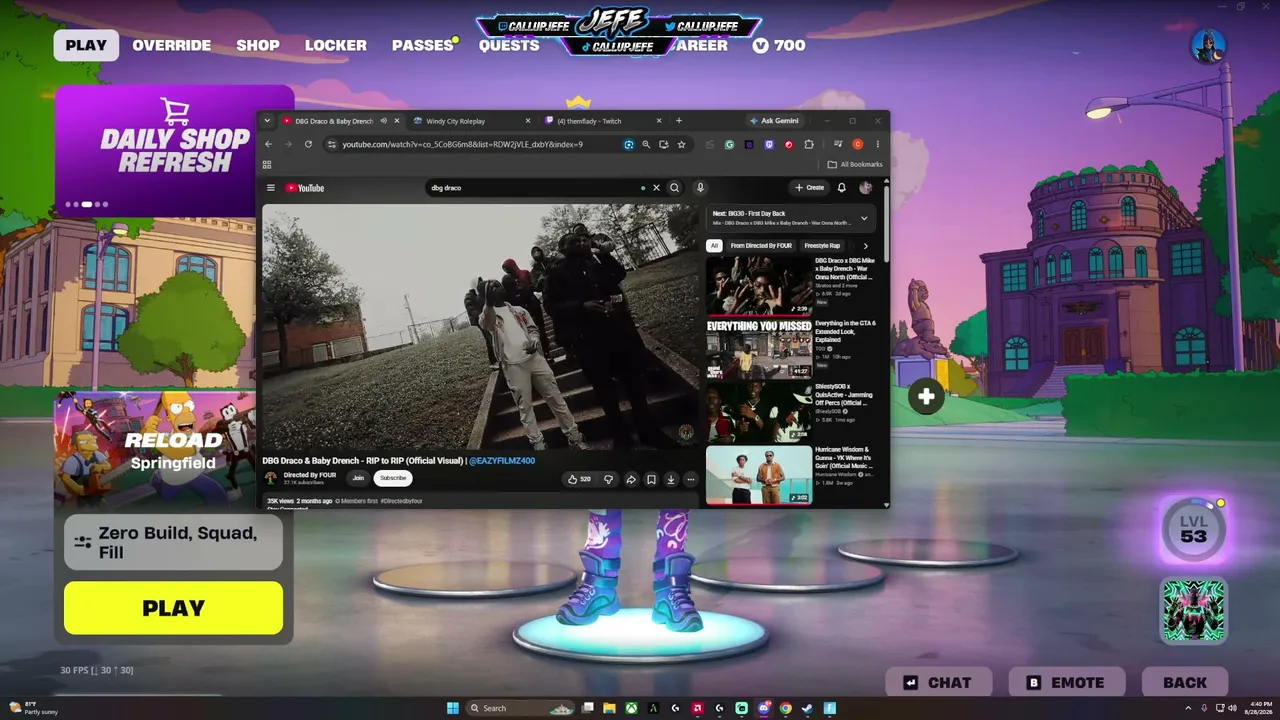The image size is (1280, 720).
Task: Open the GTA 6 Extended Look thumbnail
Action: click(759, 349)
